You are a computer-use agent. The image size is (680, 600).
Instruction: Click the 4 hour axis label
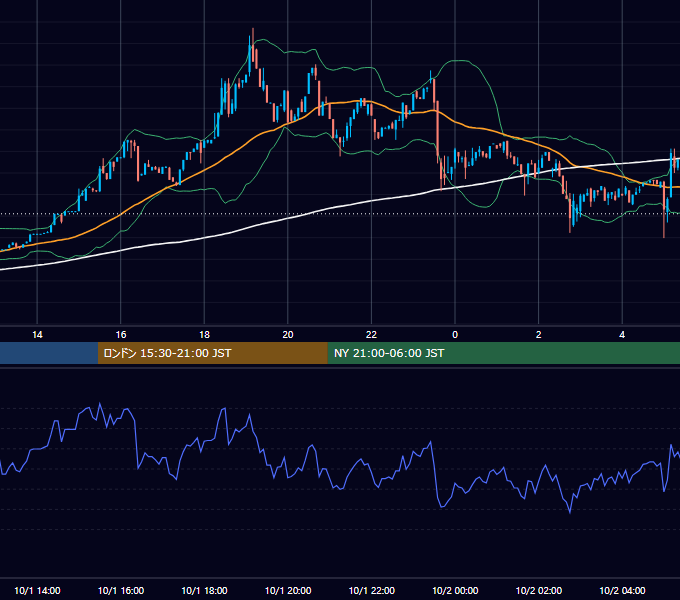622,335
